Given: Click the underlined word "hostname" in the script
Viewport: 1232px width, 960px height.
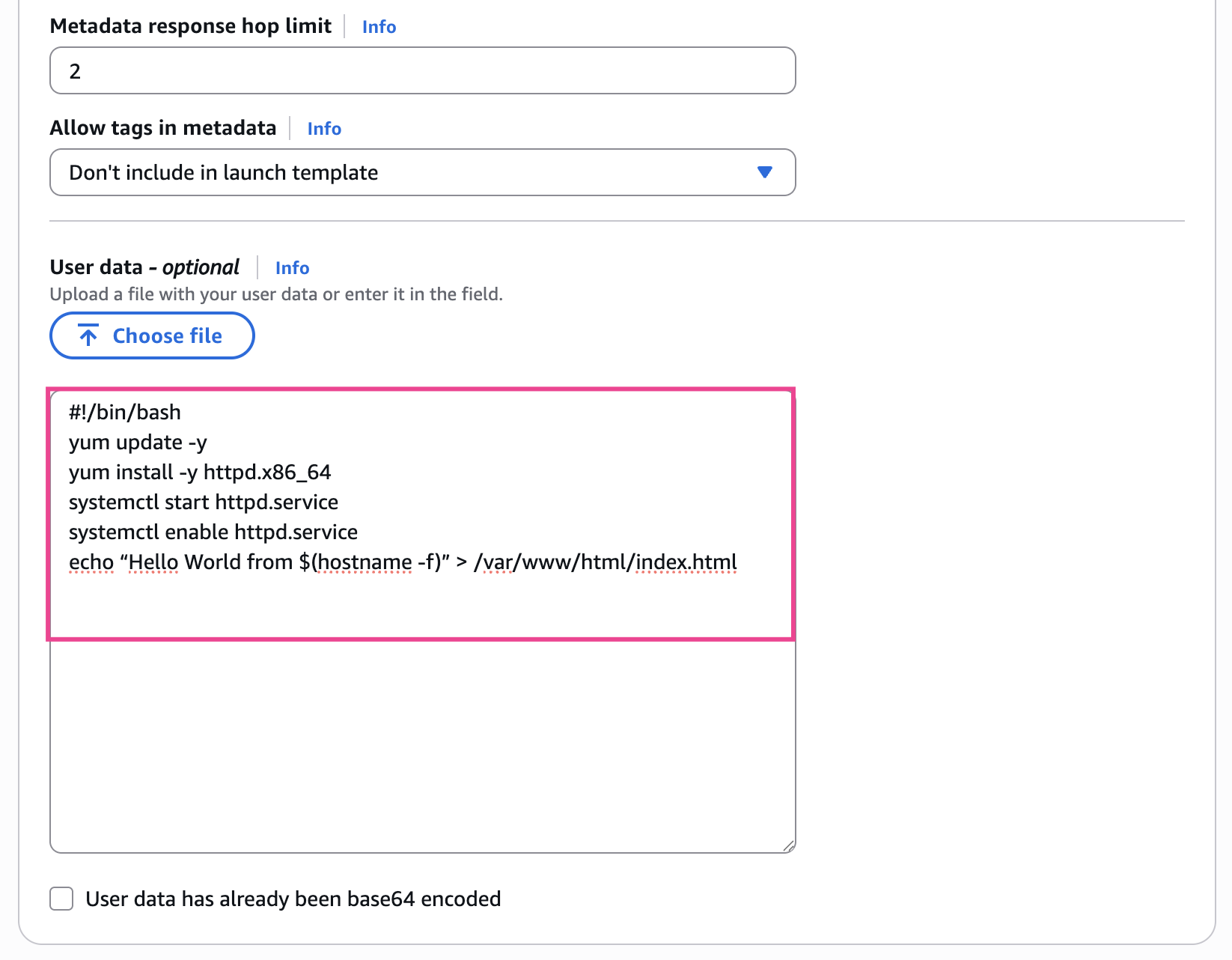Looking at the screenshot, I should [x=365, y=562].
